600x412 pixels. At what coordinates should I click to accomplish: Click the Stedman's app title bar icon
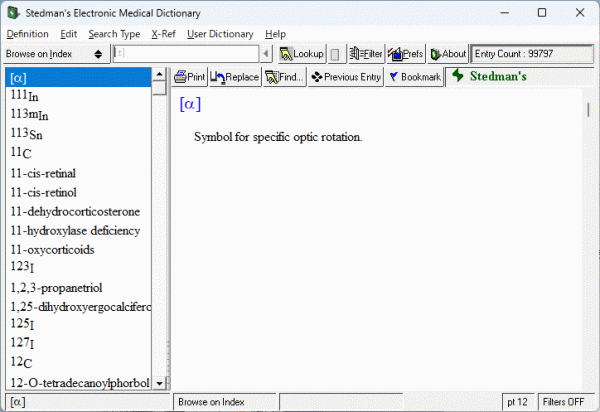click(x=13, y=13)
